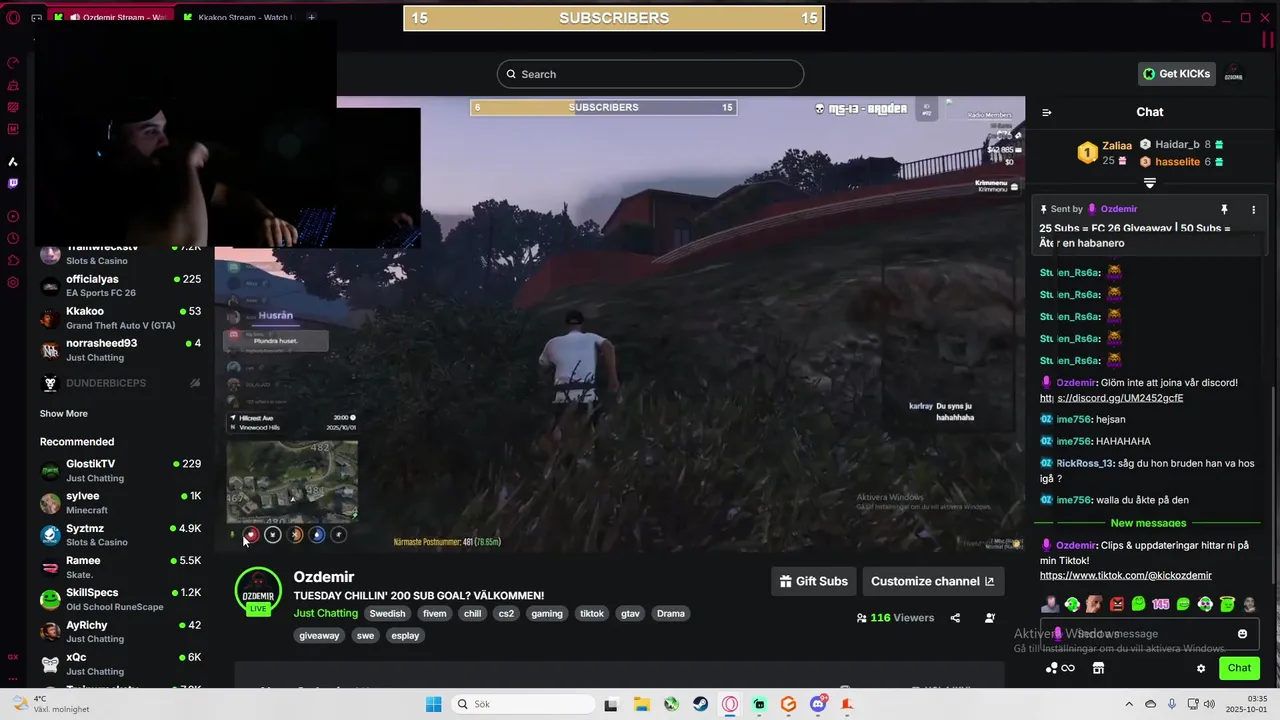
Task: Open sylvee Minecraft recommended channel
Action: click(120, 502)
